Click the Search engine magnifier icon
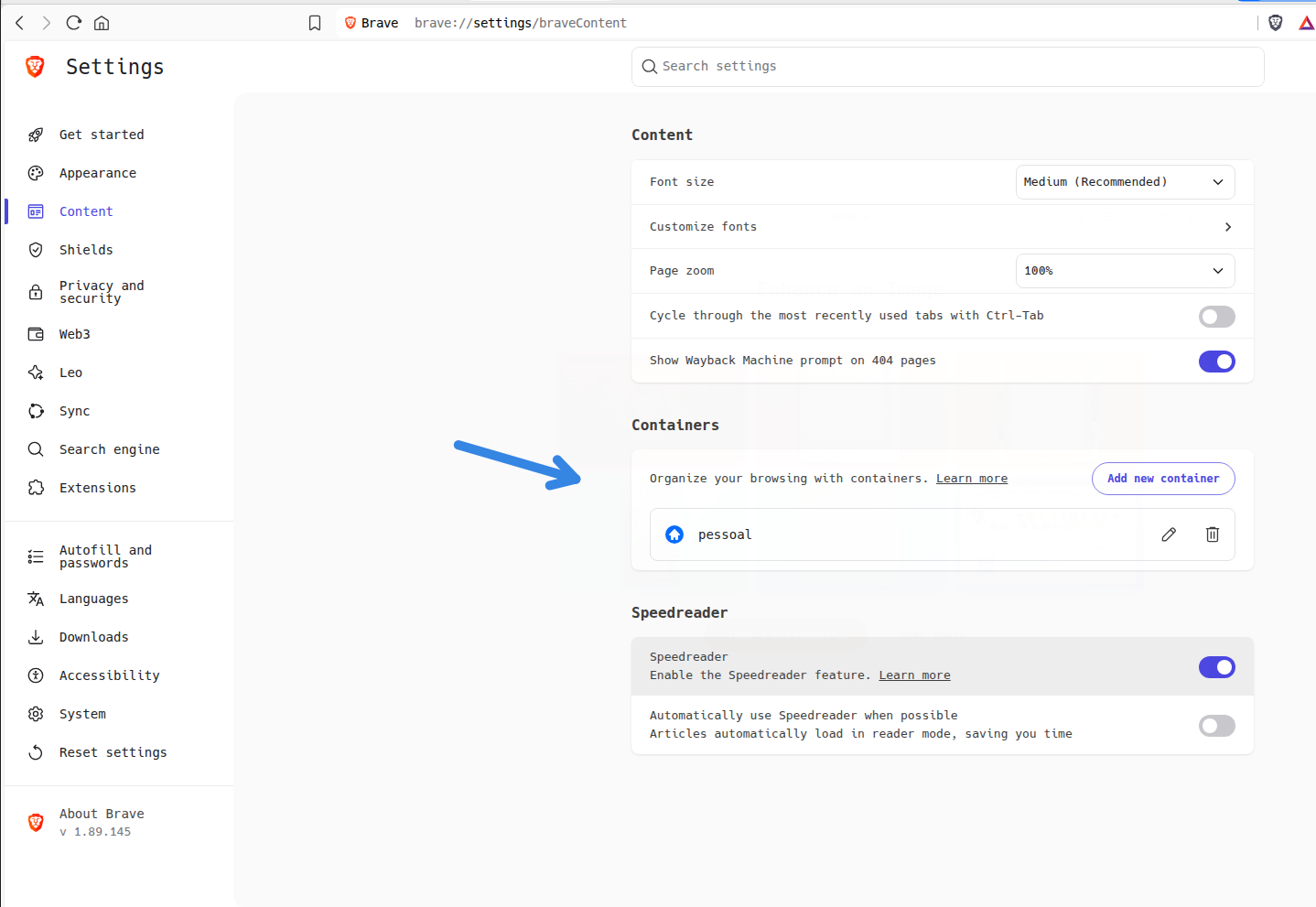 [36, 449]
